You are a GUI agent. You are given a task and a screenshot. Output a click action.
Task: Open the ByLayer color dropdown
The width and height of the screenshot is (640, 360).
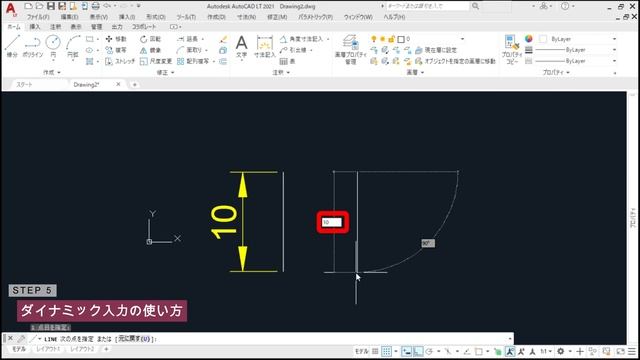click(614, 39)
